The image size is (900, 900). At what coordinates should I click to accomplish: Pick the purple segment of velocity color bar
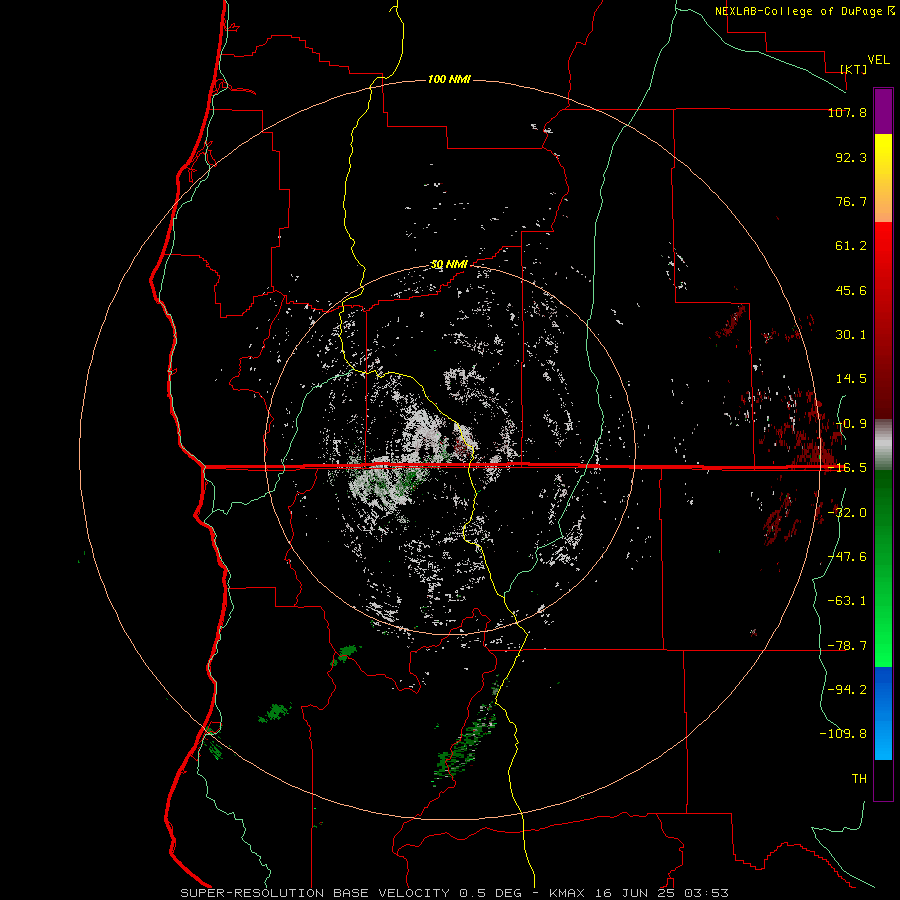(883, 111)
